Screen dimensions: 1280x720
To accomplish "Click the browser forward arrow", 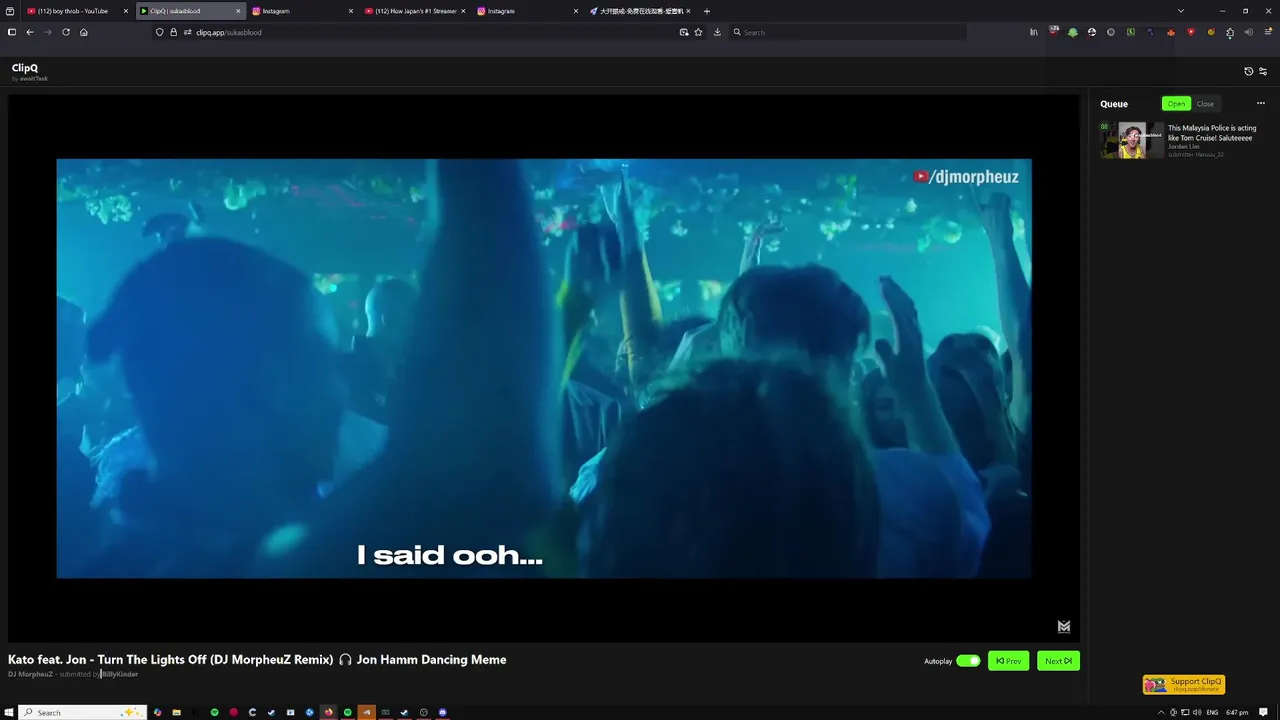I will pyautogui.click(x=47, y=32).
